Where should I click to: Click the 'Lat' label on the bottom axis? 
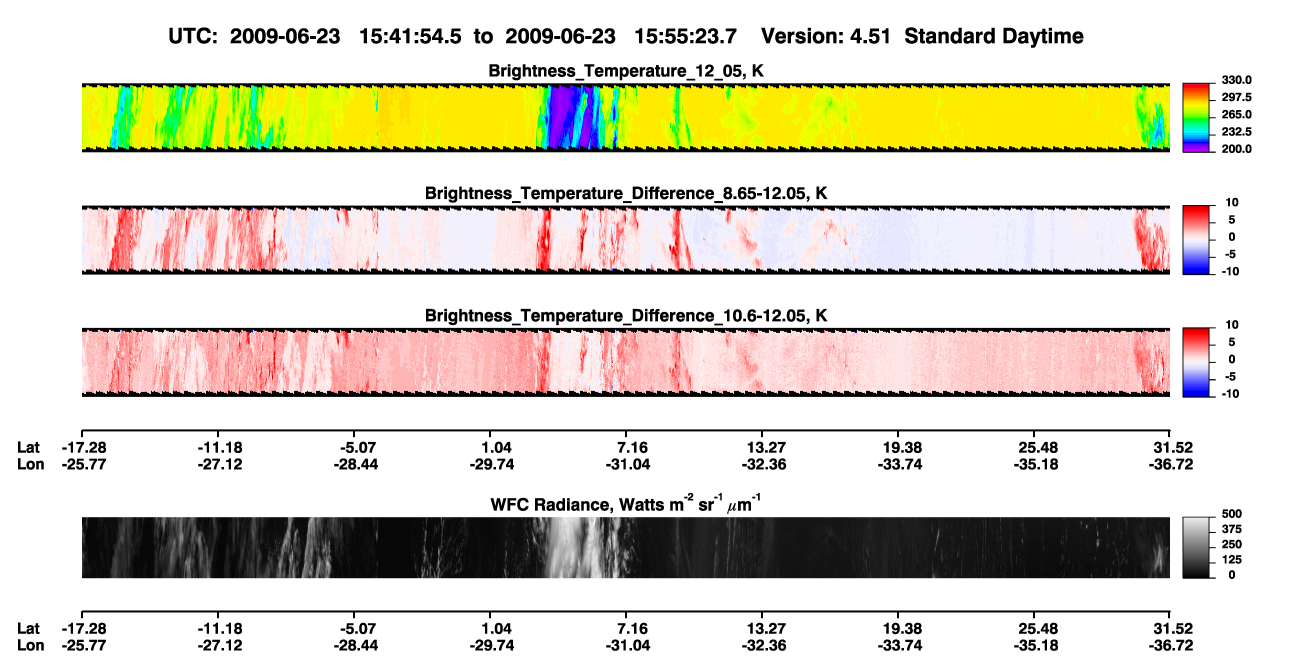pos(28,628)
